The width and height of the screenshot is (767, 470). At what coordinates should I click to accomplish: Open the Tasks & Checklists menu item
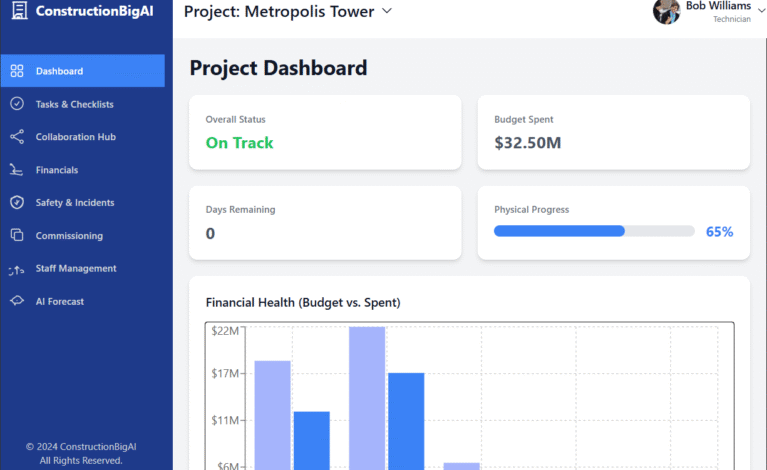(75, 104)
